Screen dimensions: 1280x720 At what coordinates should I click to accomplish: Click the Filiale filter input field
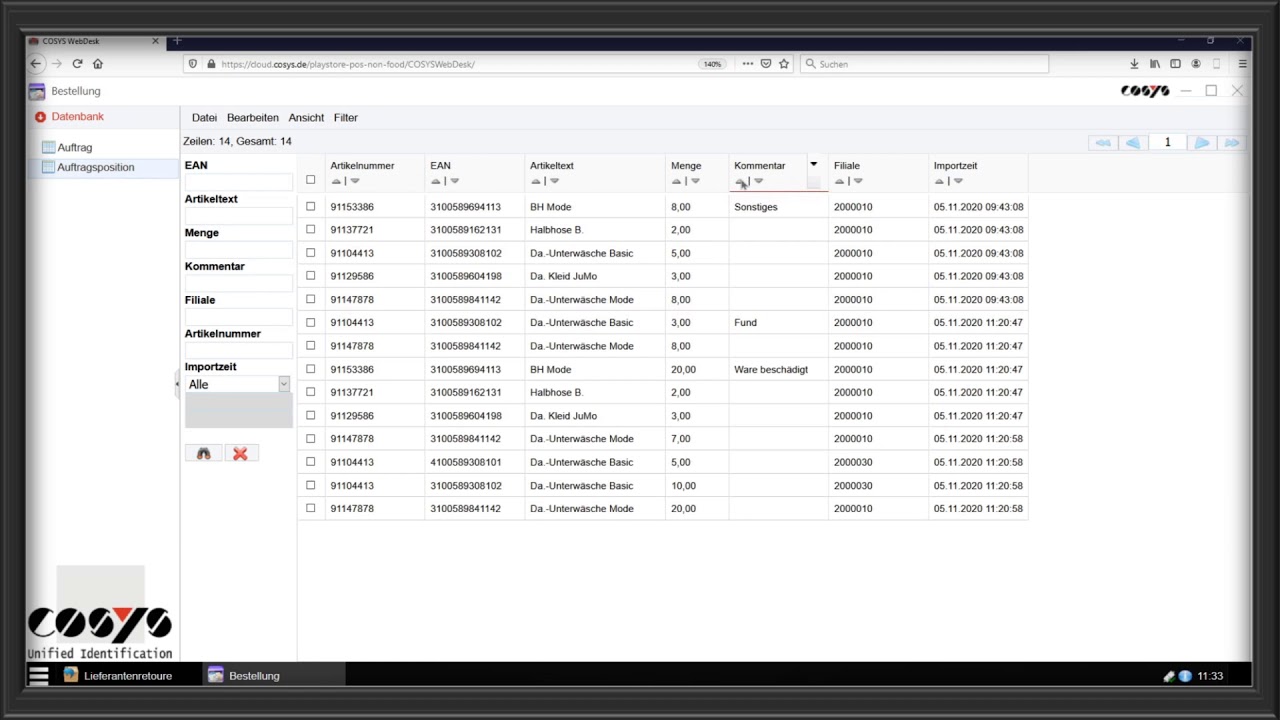238,317
